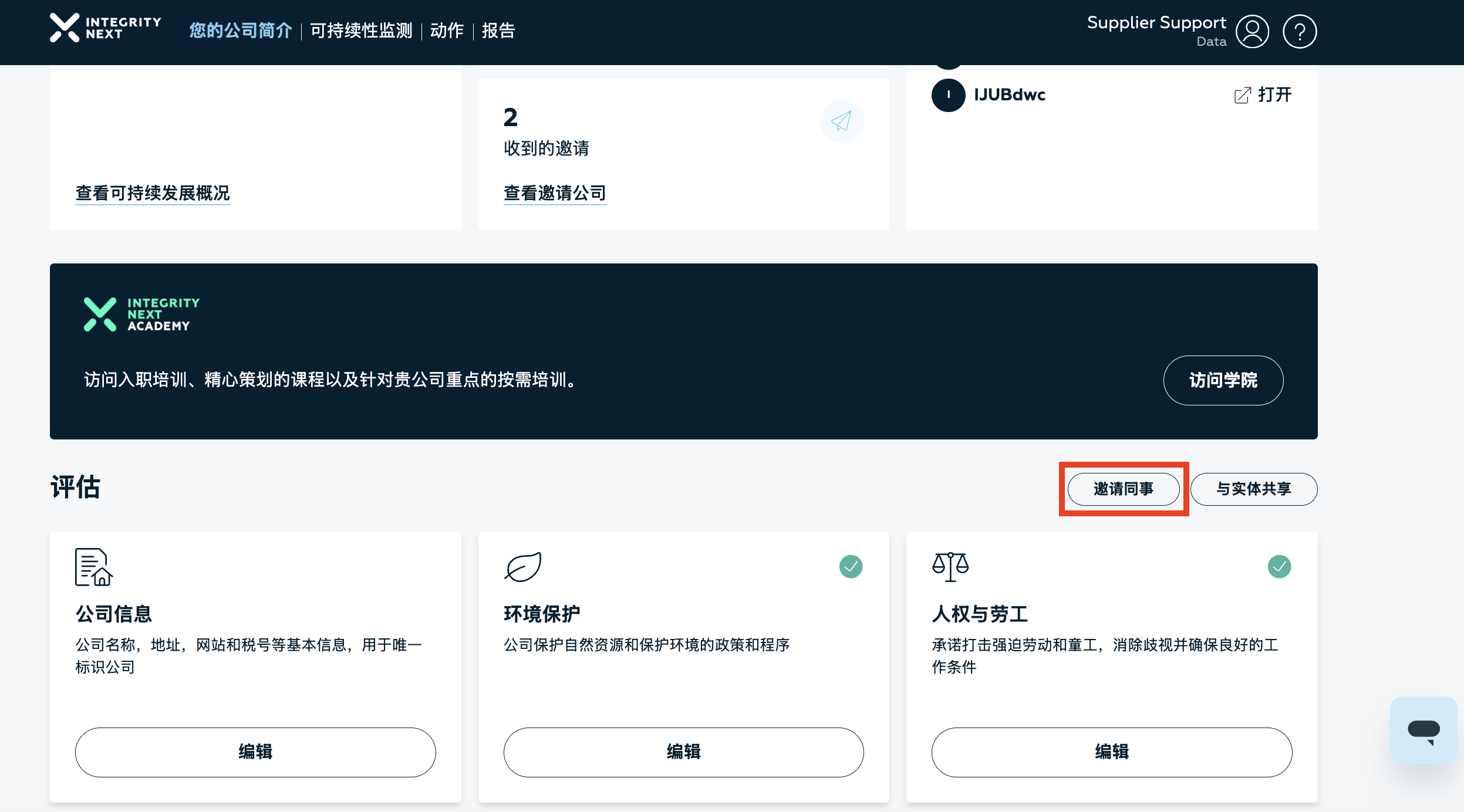Click green checkmark on 环境保护 card

click(x=851, y=567)
